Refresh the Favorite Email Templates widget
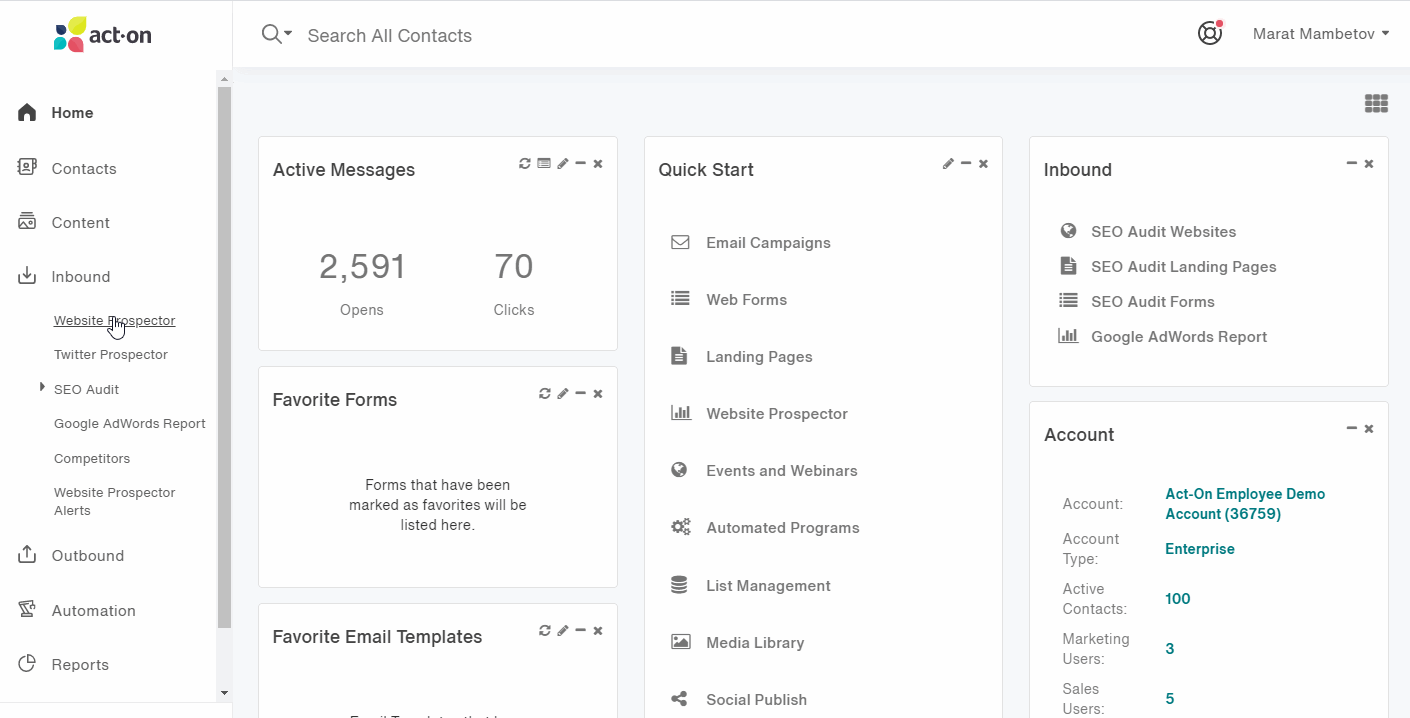1410x718 pixels. coord(545,630)
